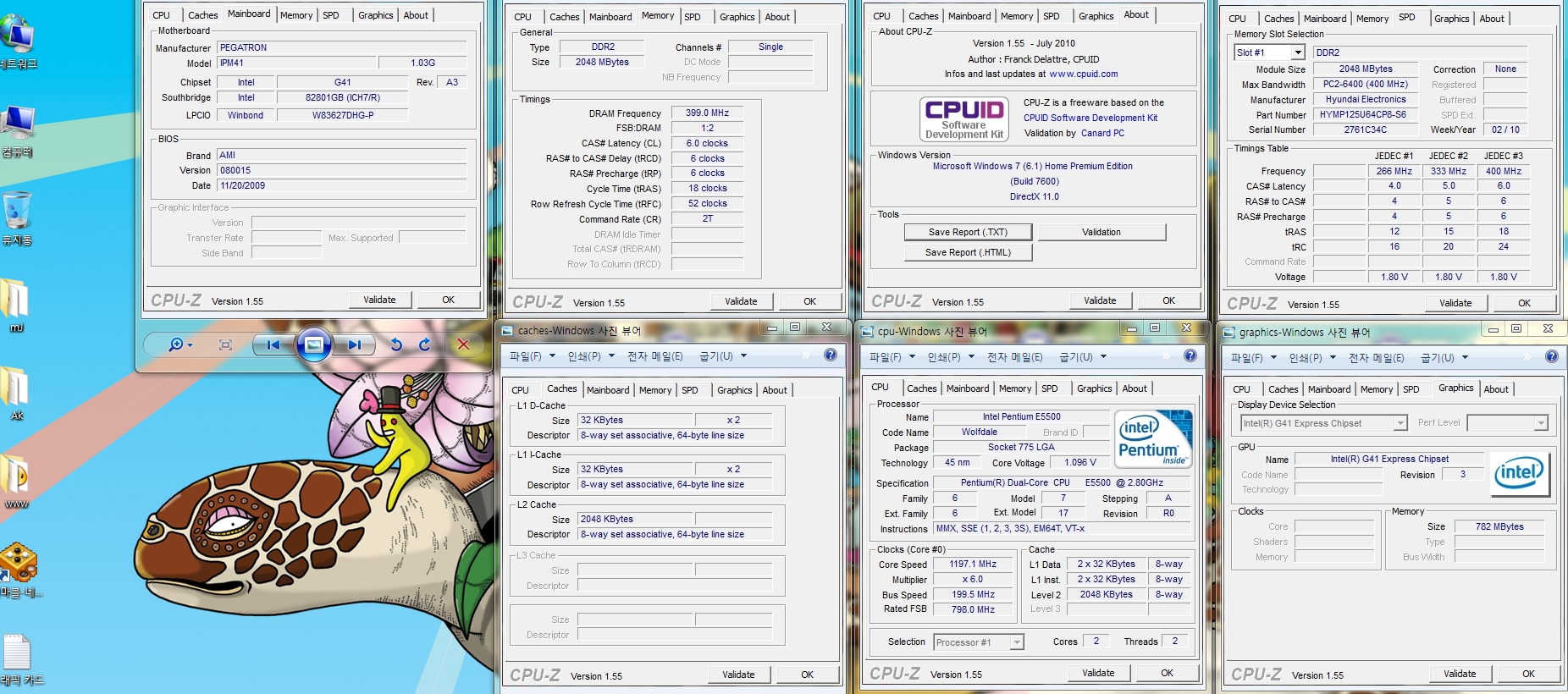Image resolution: width=1568 pixels, height=694 pixels.
Task: Show hidden toolbar items in cpu viewer
Action: pos(1165,356)
